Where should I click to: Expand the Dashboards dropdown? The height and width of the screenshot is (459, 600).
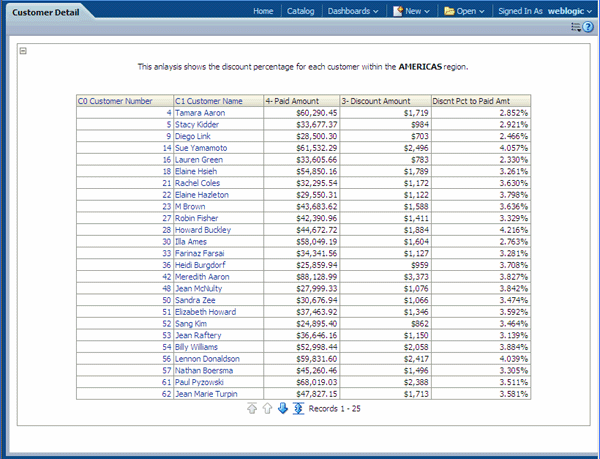pyautogui.click(x=353, y=11)
